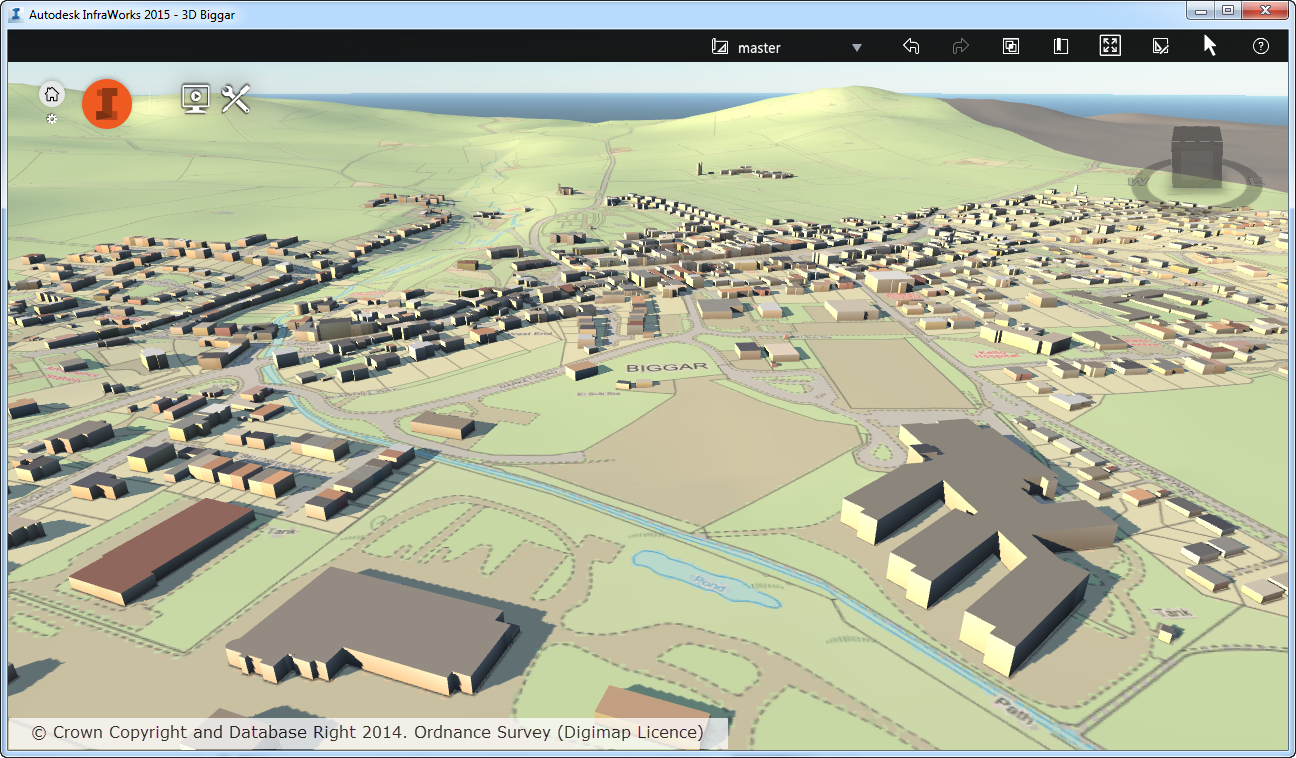Select the pointer selection tool
The width and height of the screenshot is (1296, 758).
(1209, 45)
